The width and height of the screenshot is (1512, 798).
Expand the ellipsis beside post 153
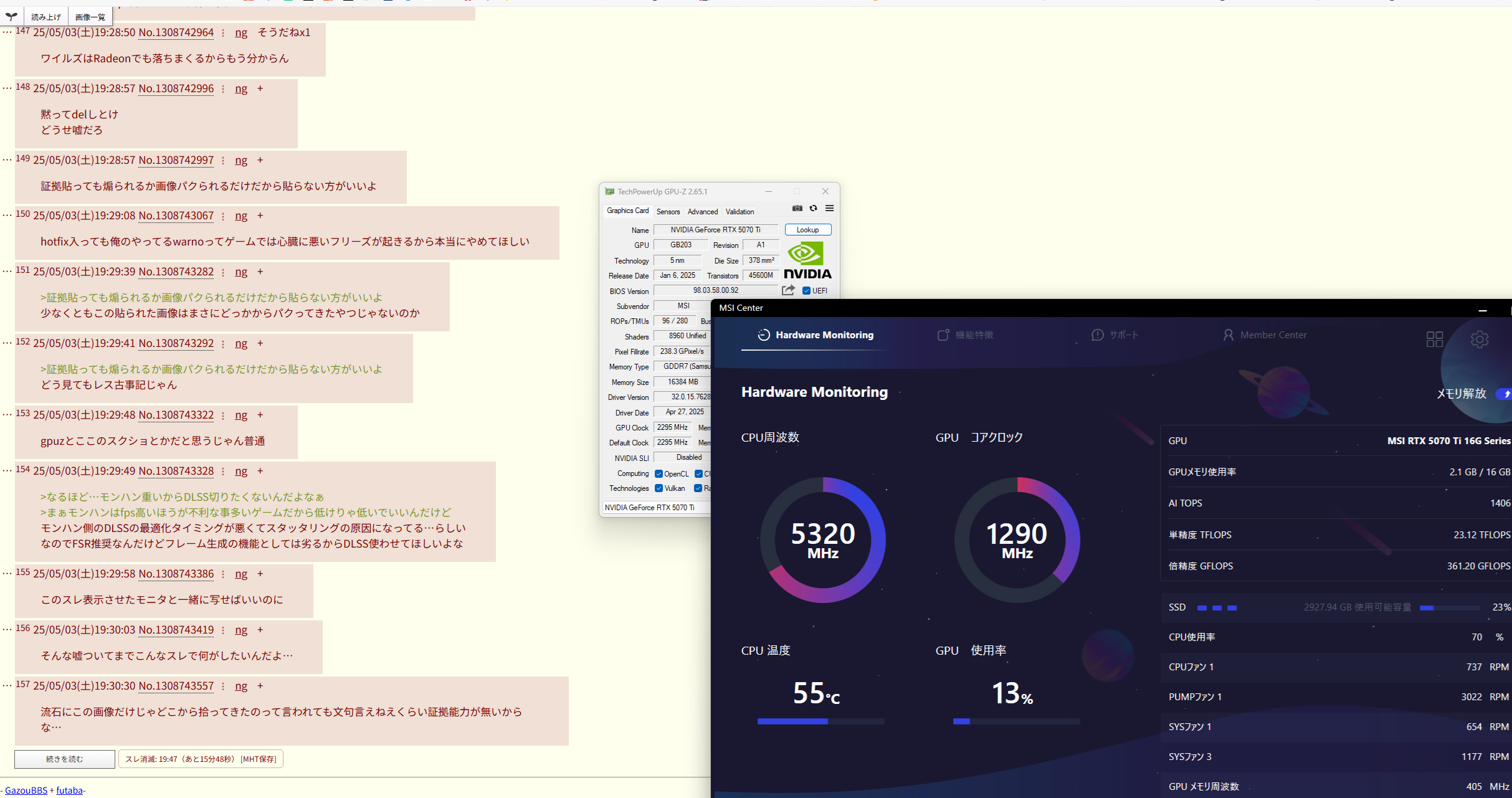coord(7,414)
